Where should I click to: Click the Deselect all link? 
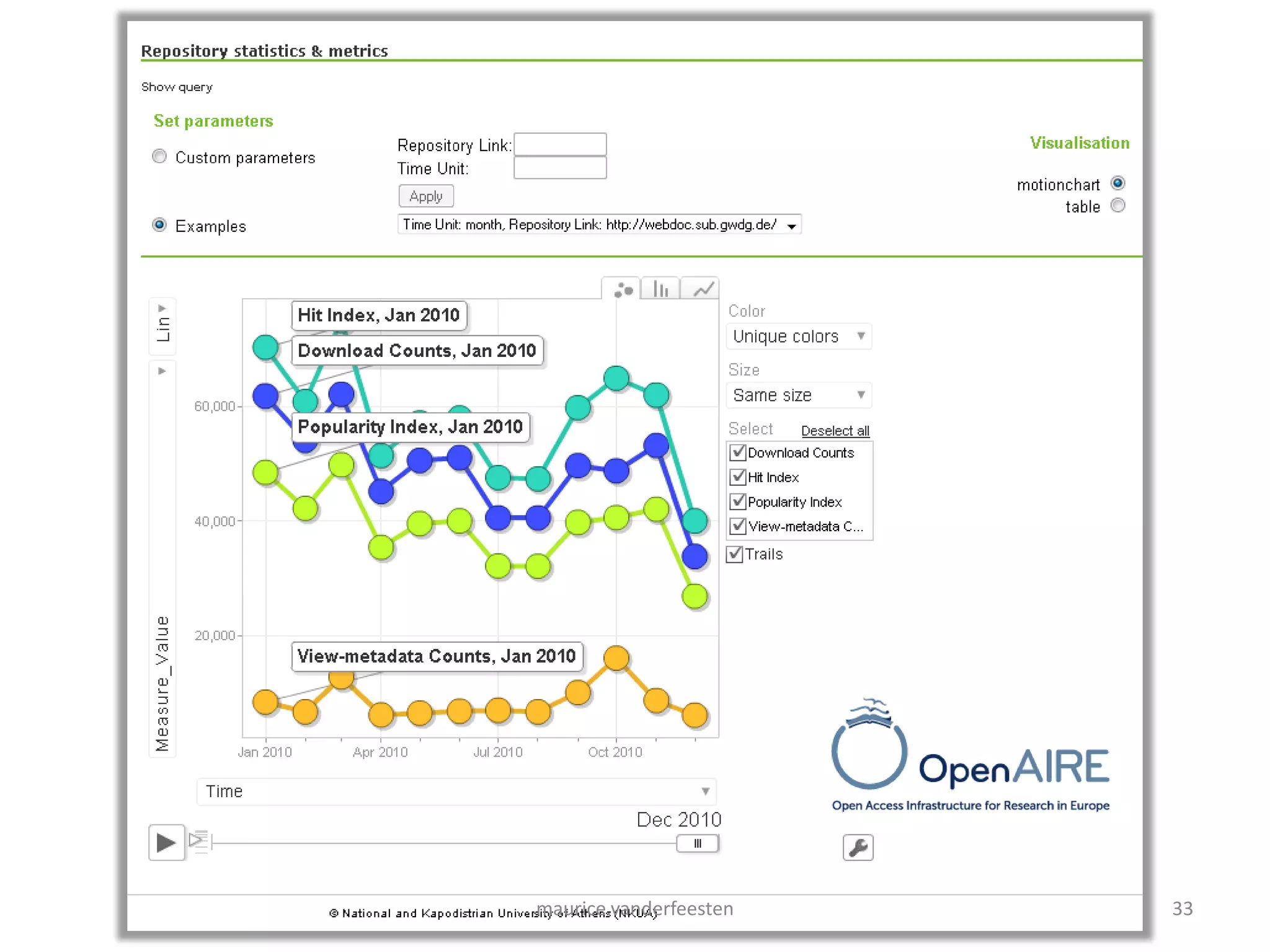[x=835, y=431]
